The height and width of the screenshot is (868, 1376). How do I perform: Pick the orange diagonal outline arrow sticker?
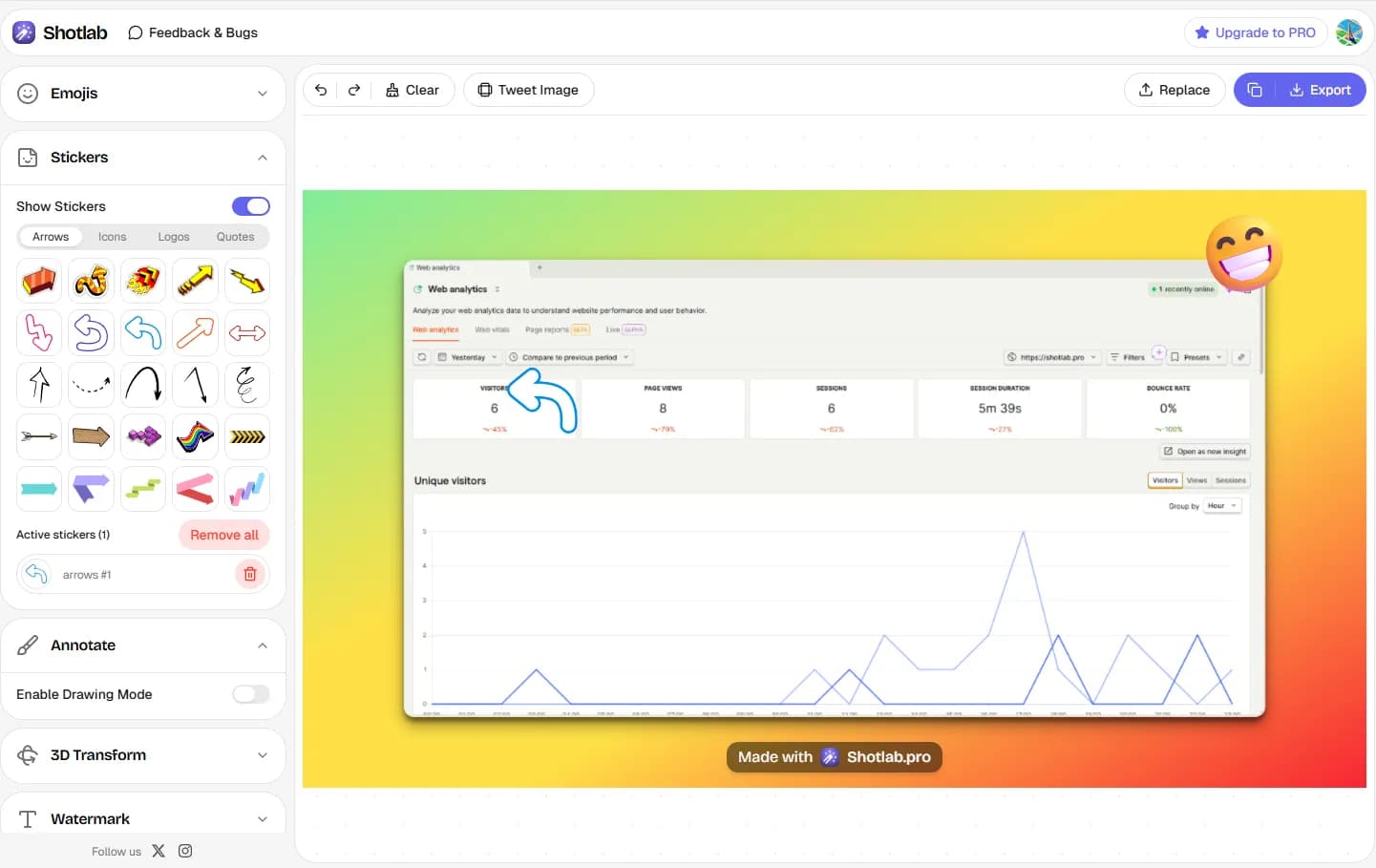click(195, 333)
